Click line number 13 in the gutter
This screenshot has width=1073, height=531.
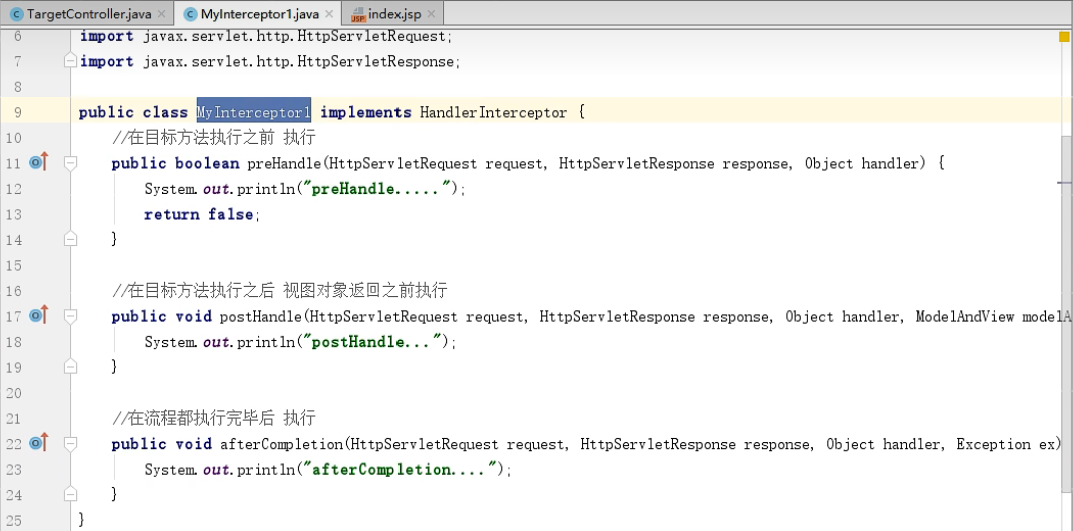click(14, 214)
